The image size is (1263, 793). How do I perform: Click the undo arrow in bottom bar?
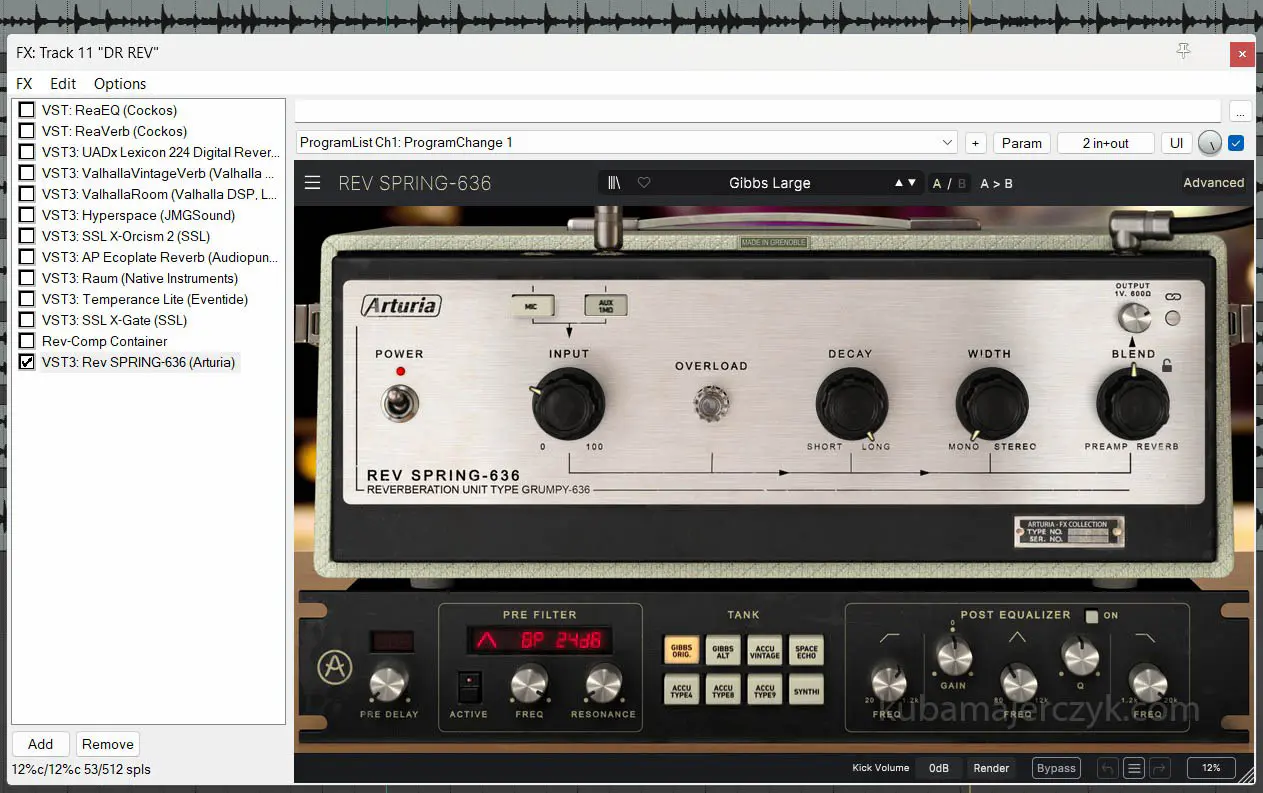point(1107,768)
